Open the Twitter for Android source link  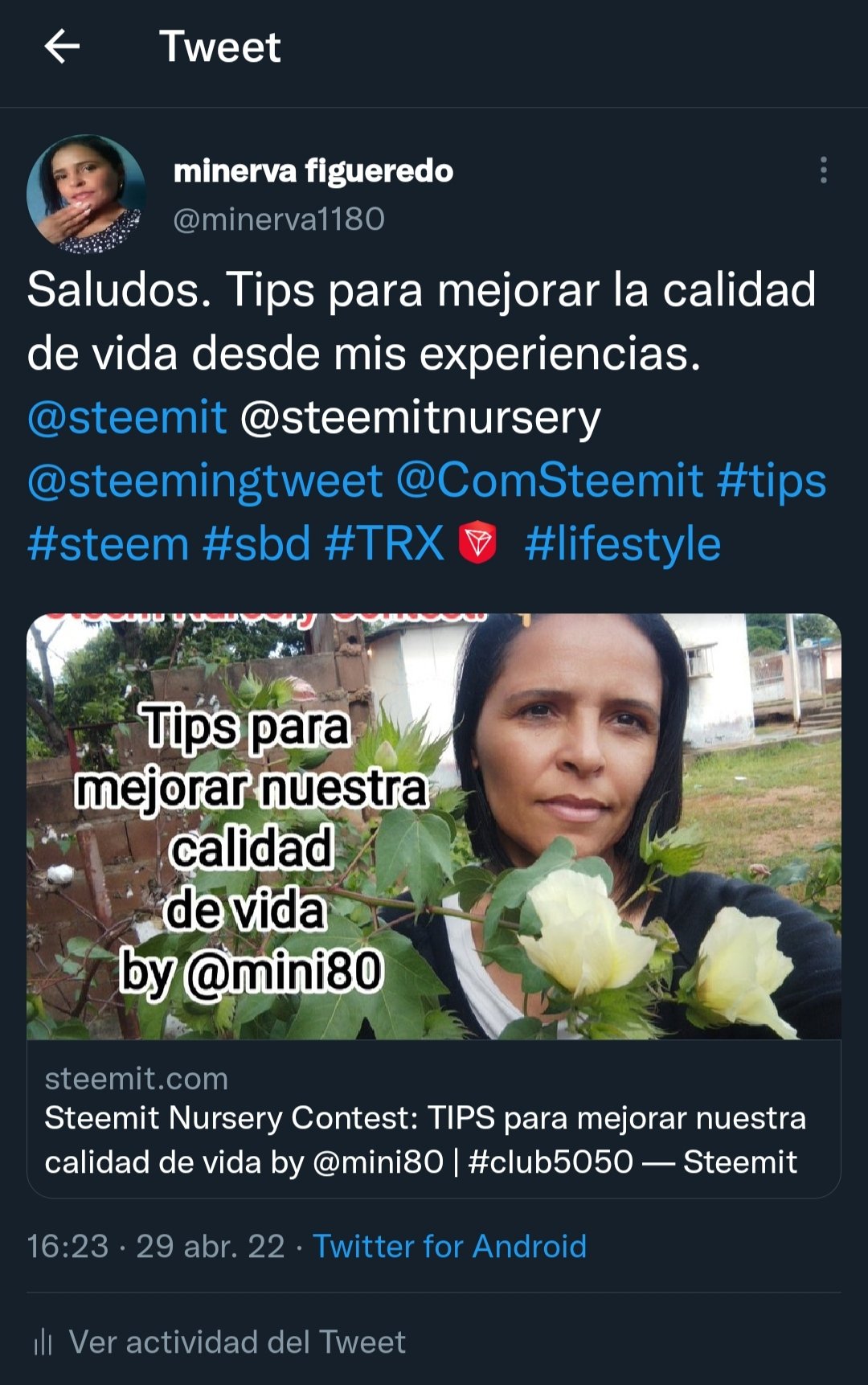click(x=449, y=1246)
